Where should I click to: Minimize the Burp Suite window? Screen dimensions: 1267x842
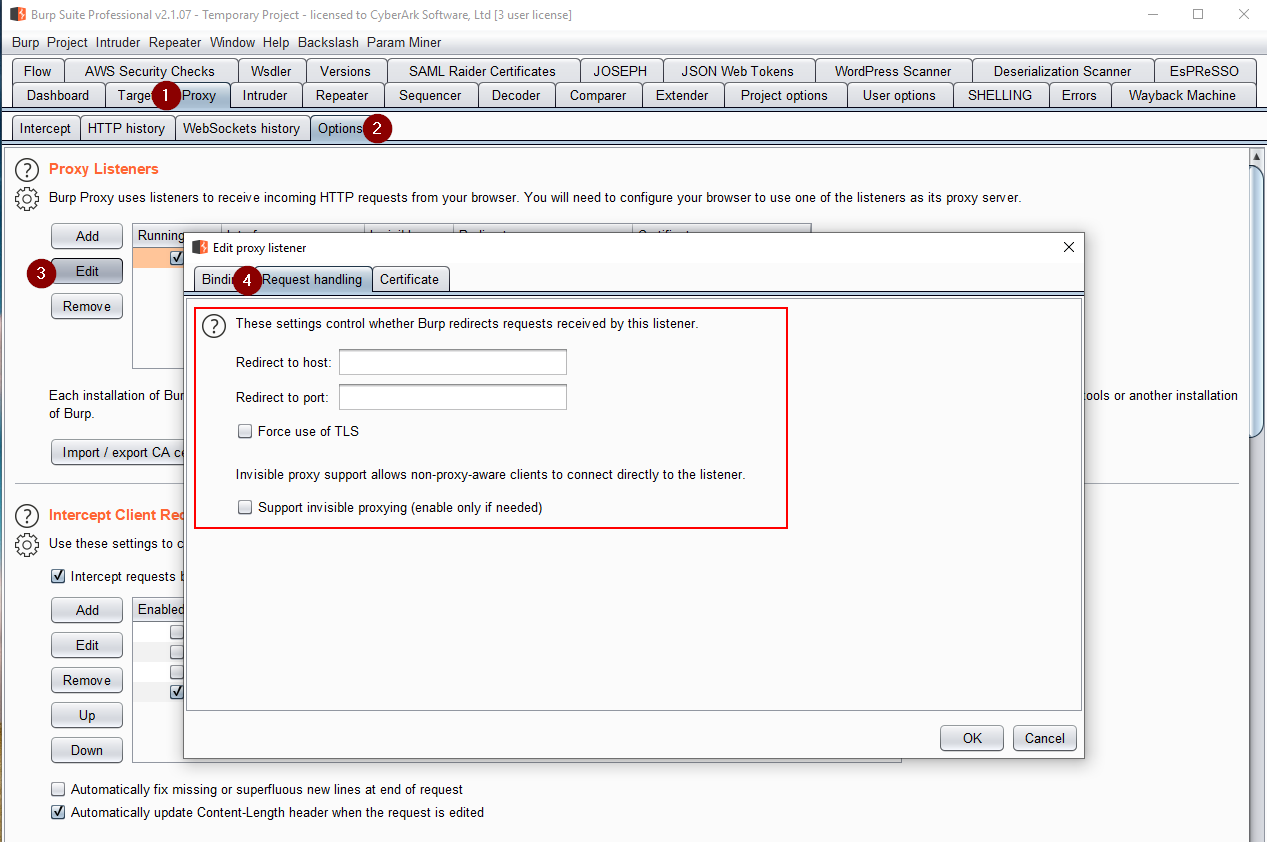(1152, 15)
